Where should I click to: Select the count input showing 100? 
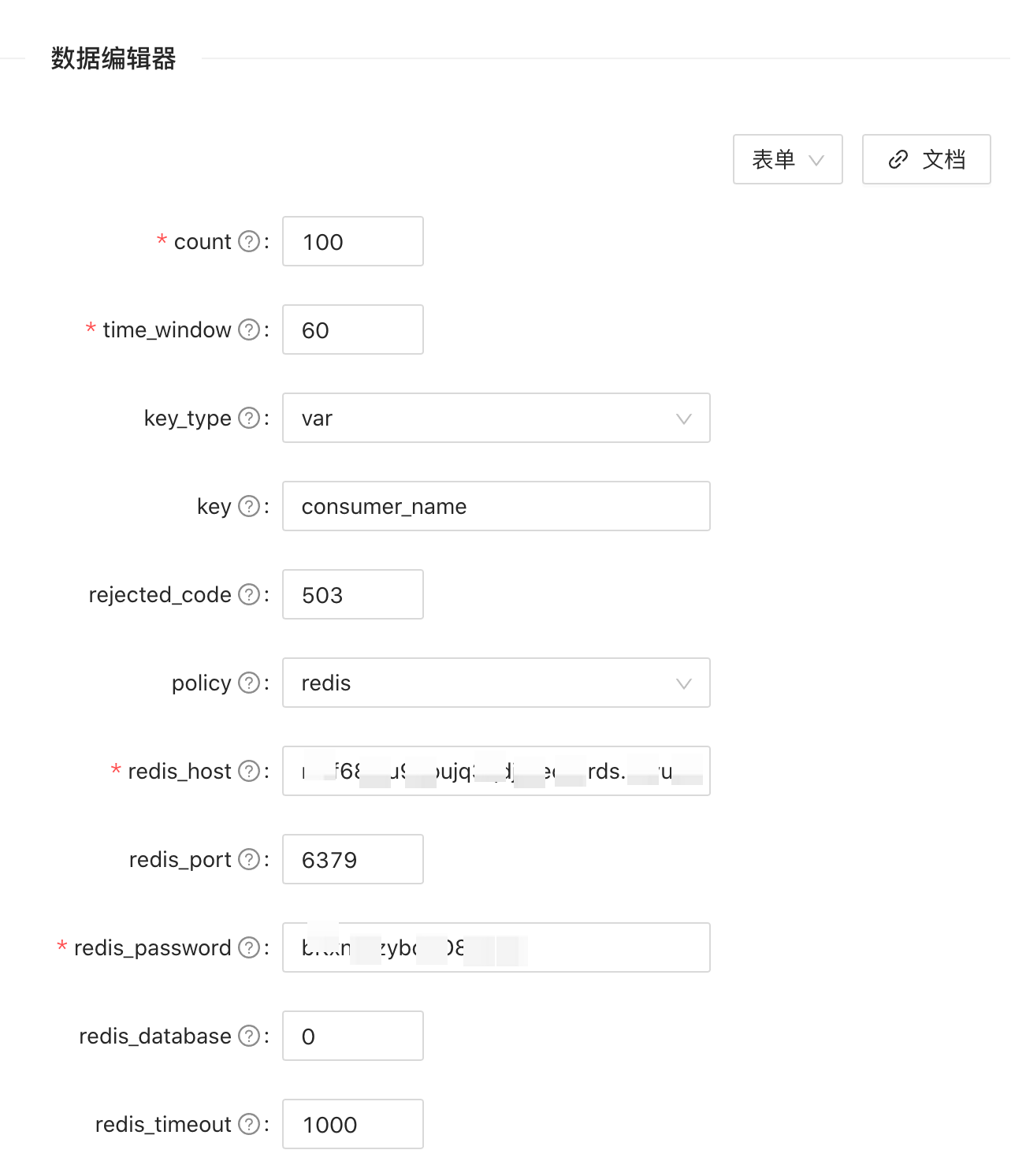pyautogui.click(x=352, y=242)
